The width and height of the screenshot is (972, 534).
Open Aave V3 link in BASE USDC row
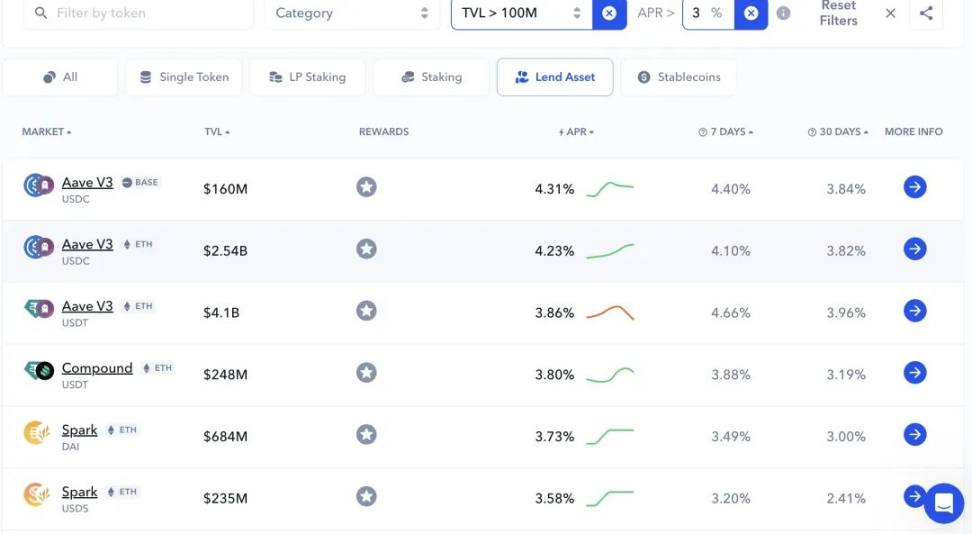[x=87, y=182]
